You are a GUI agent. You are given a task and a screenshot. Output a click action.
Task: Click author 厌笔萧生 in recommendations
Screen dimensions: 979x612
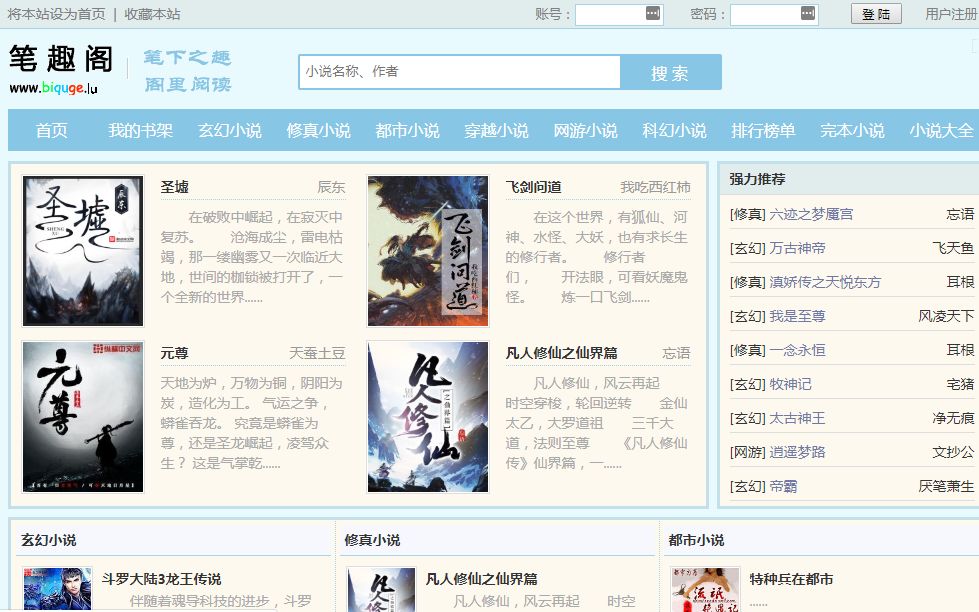coord(946,486)
